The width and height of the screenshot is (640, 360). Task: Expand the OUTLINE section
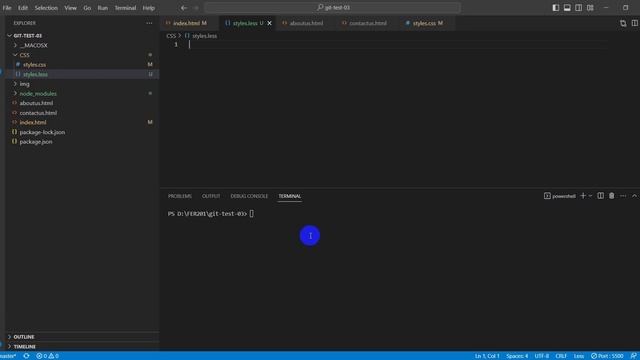(x=24, y=337)
